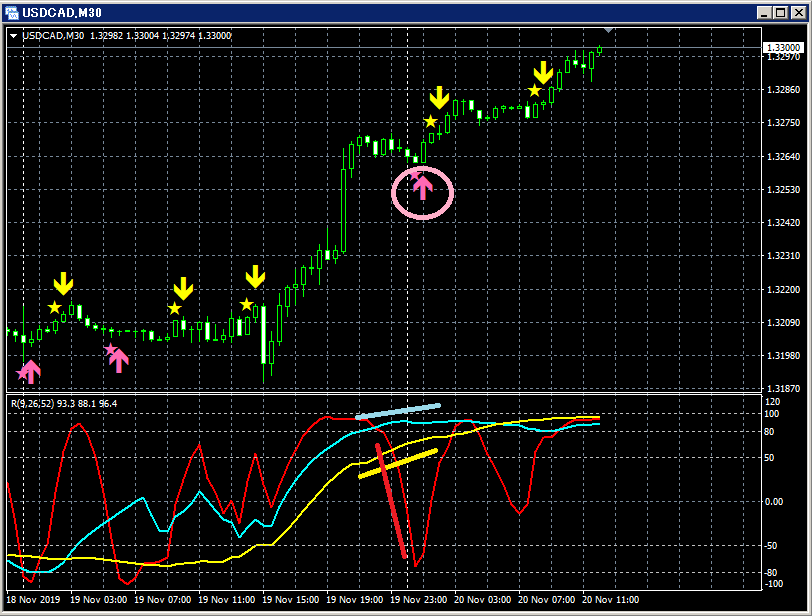This screenshot has height=616, width=812.
Task: Click the pink buy arrow near 18 Nov 2019
Action: [31, 372]
